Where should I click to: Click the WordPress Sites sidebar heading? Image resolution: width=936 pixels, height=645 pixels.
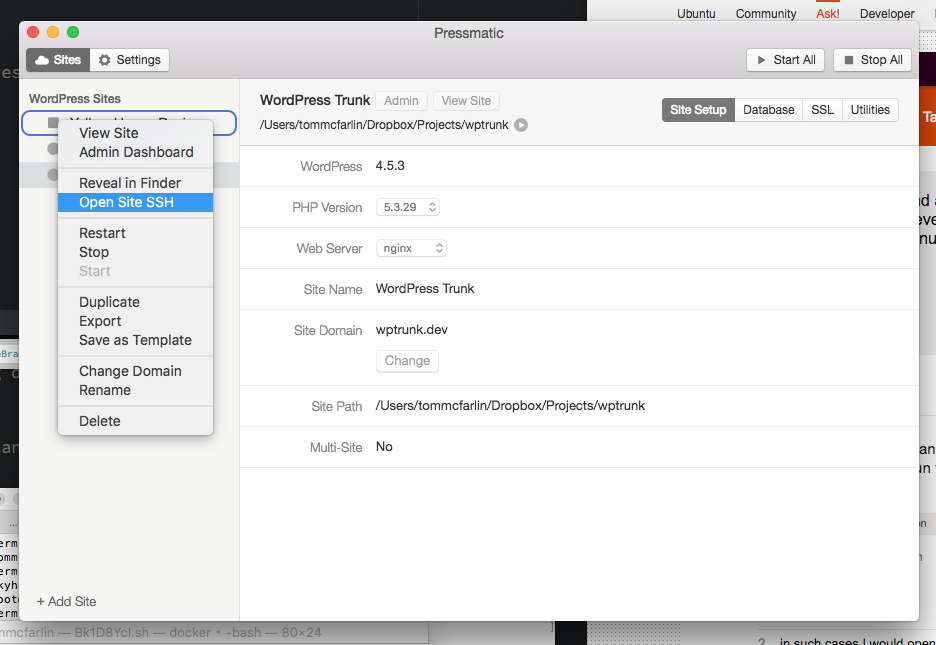[75, 98]
